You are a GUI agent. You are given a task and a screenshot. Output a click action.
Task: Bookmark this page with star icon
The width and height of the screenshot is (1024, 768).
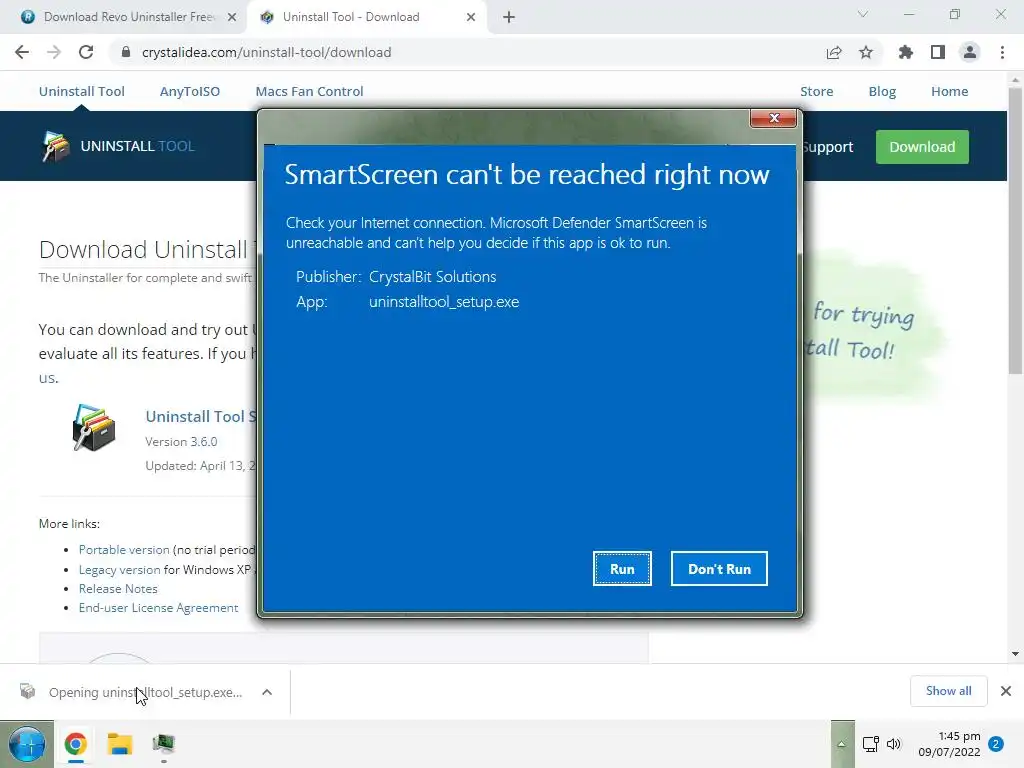tap(866, 52)
